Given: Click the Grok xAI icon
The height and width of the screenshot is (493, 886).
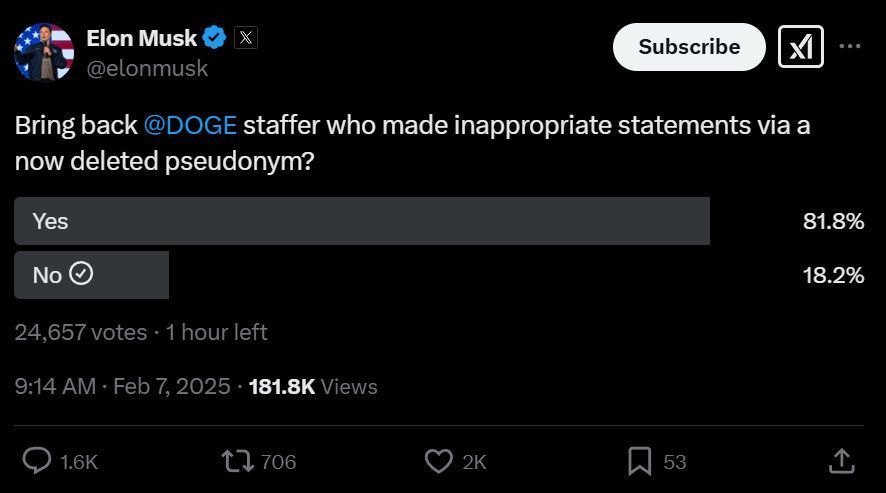Looking at the screenshot, I should pyautogui.click(x=800, y=47).
